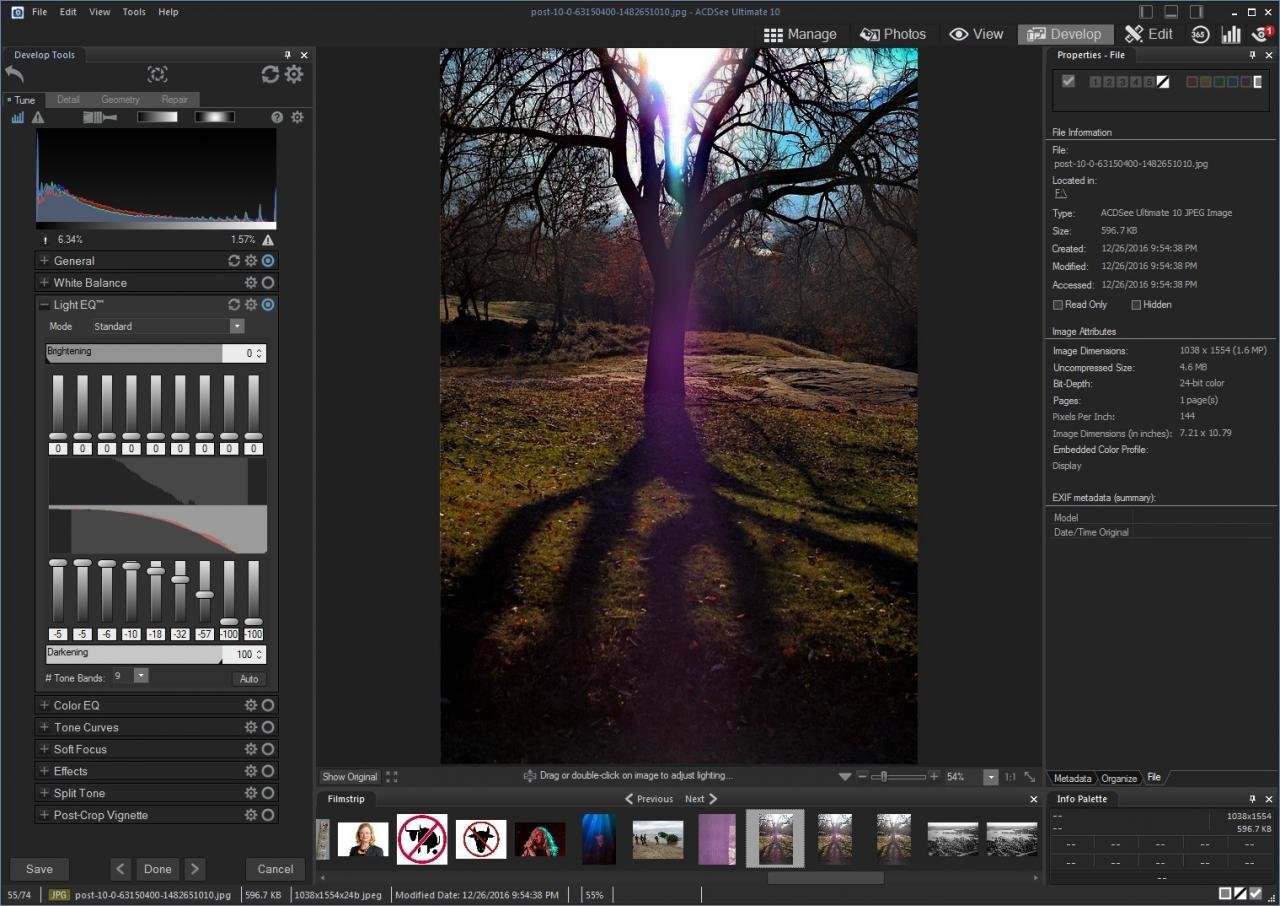The height and width of the screenshot is (906, 1280).
Task: Click the 365 icon in top toolbar
Action: pyautogui.click(x=1200, y=34)
